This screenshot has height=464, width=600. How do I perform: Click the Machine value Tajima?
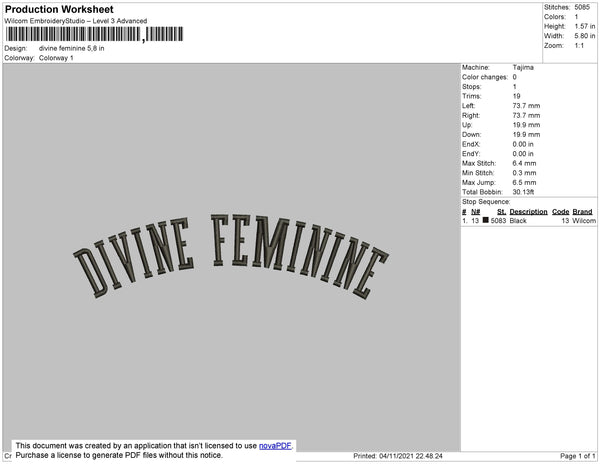pyautogui.click(x=523, y=68)
